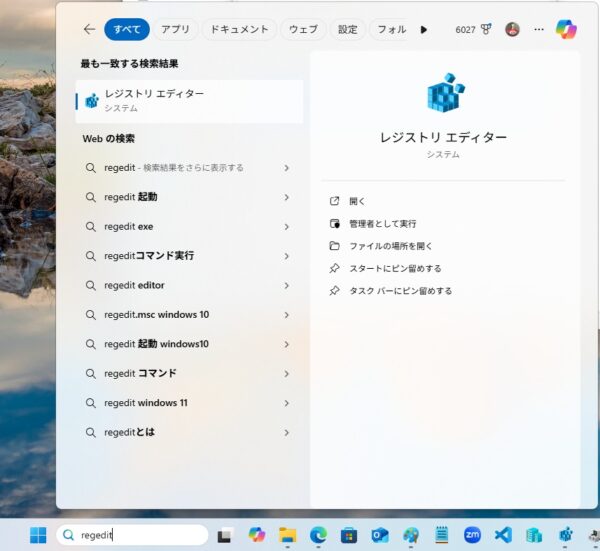Select web suggestion regedit コマンド
This screenshot has width=600, height=551.
coord(188,373)
